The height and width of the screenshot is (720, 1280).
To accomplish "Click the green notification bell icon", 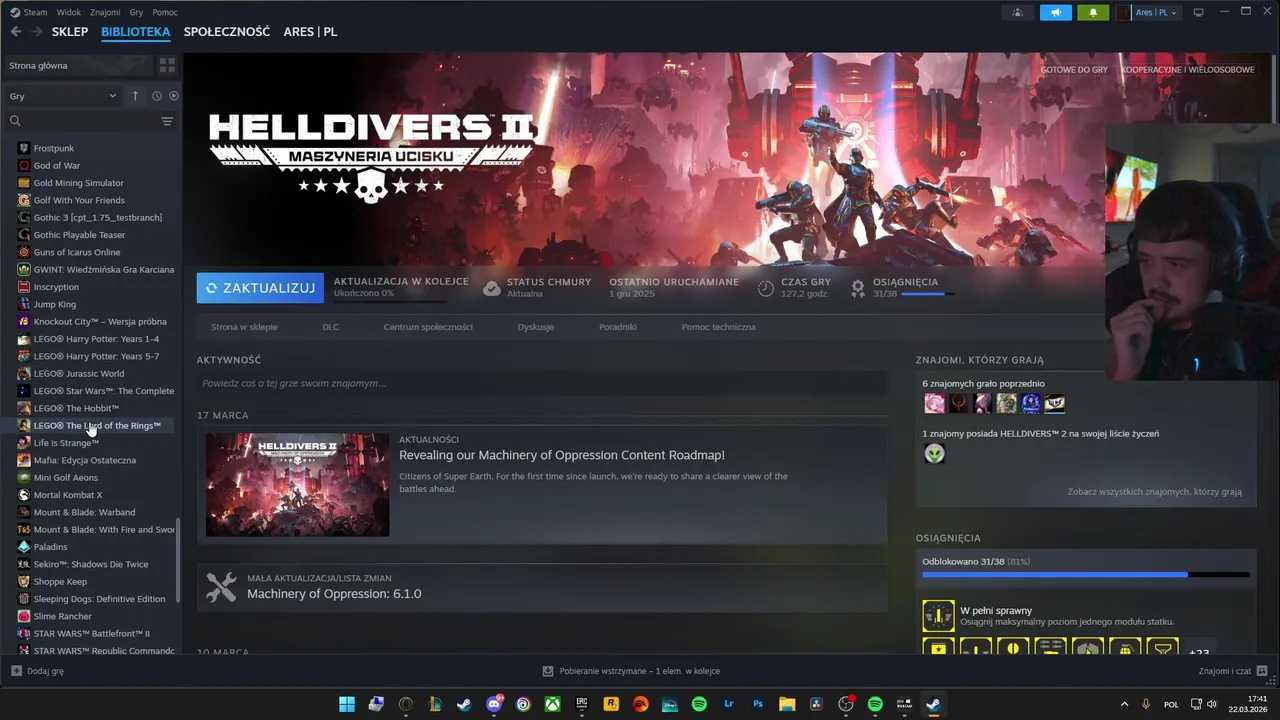I will tap(1093, 12).
